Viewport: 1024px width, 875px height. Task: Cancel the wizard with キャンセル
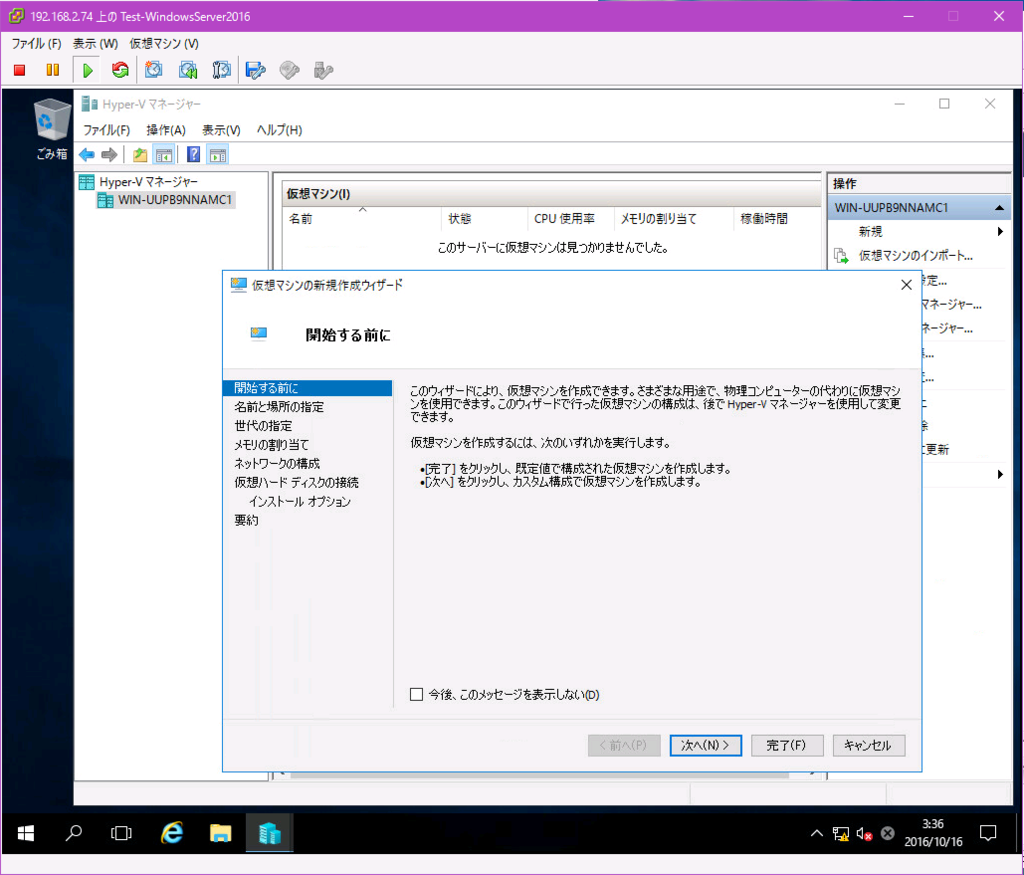pos(868,745)
